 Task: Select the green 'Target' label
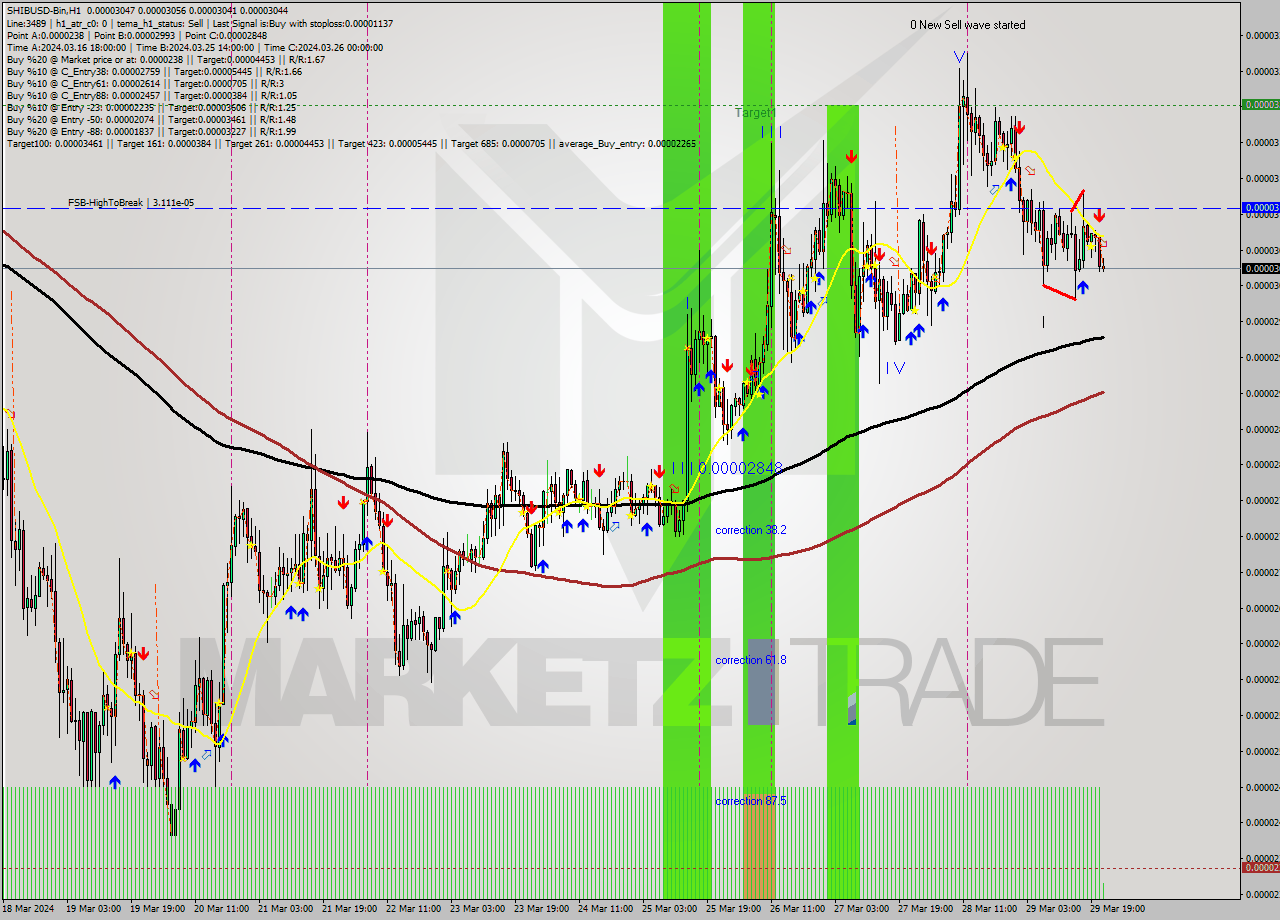tap(753, 113)
